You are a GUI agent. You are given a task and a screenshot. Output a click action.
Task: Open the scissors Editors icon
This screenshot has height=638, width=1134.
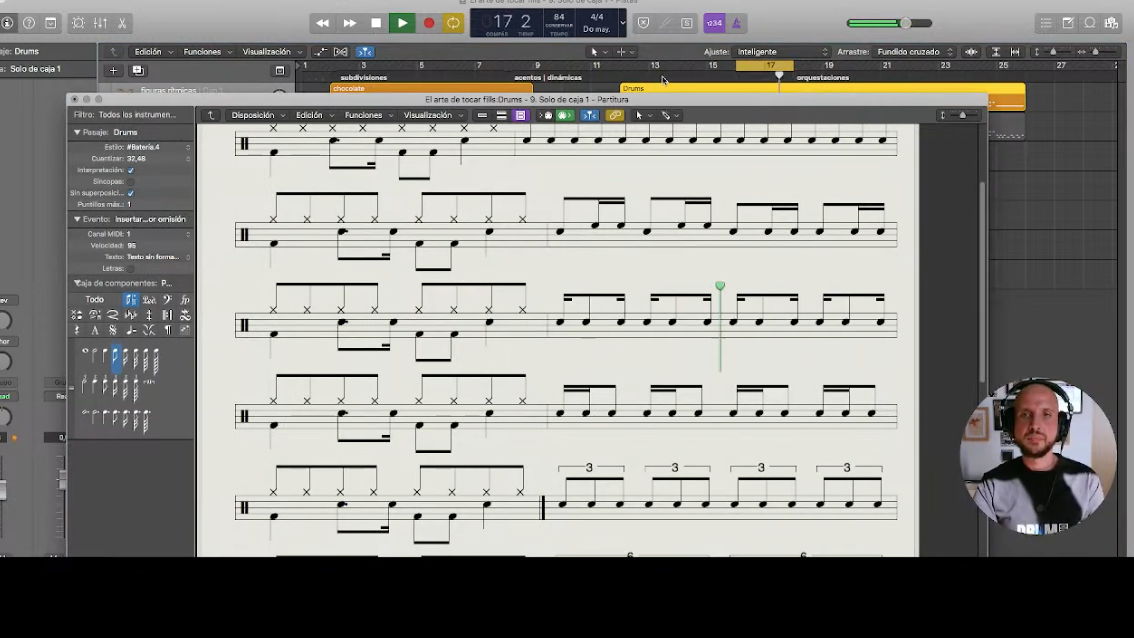(122, 23)
